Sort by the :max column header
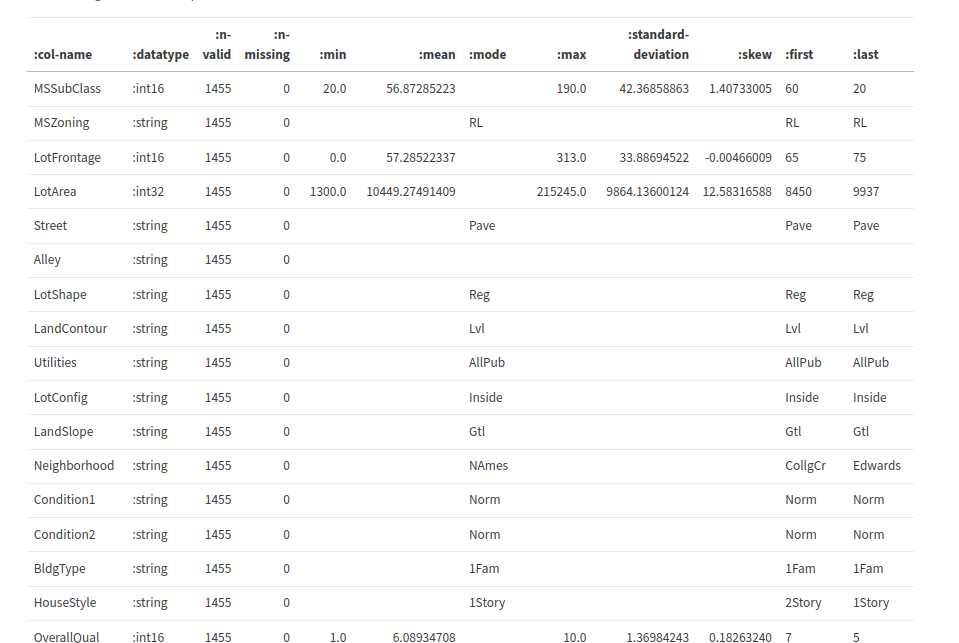Image resolution: width=959 pixels, height=643 pixels. tap(570, 55)
